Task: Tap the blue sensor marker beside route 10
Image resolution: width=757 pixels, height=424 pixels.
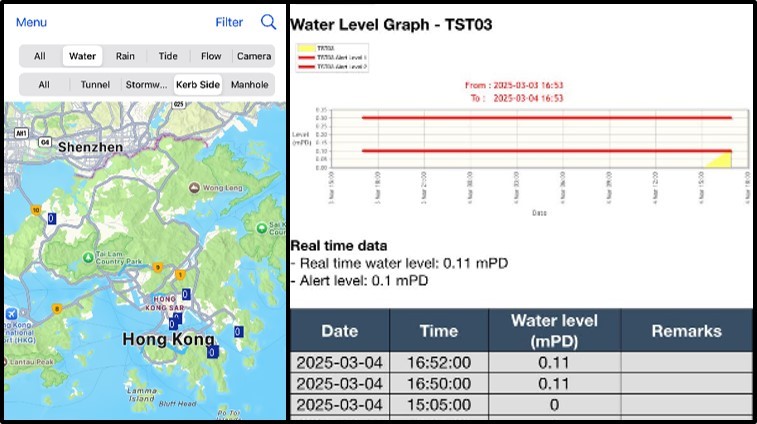Action: click(52, 218)
